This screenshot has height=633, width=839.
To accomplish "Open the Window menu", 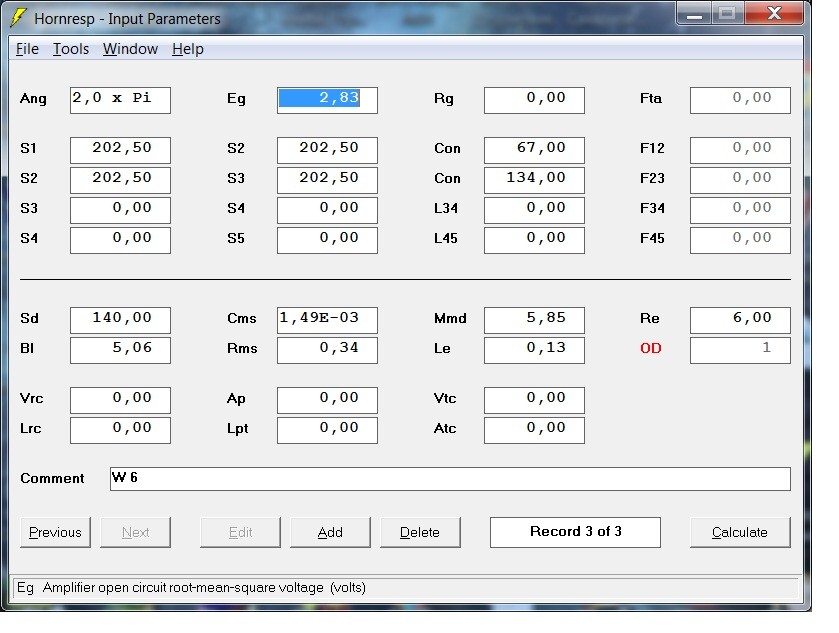I will coord(130,49).
